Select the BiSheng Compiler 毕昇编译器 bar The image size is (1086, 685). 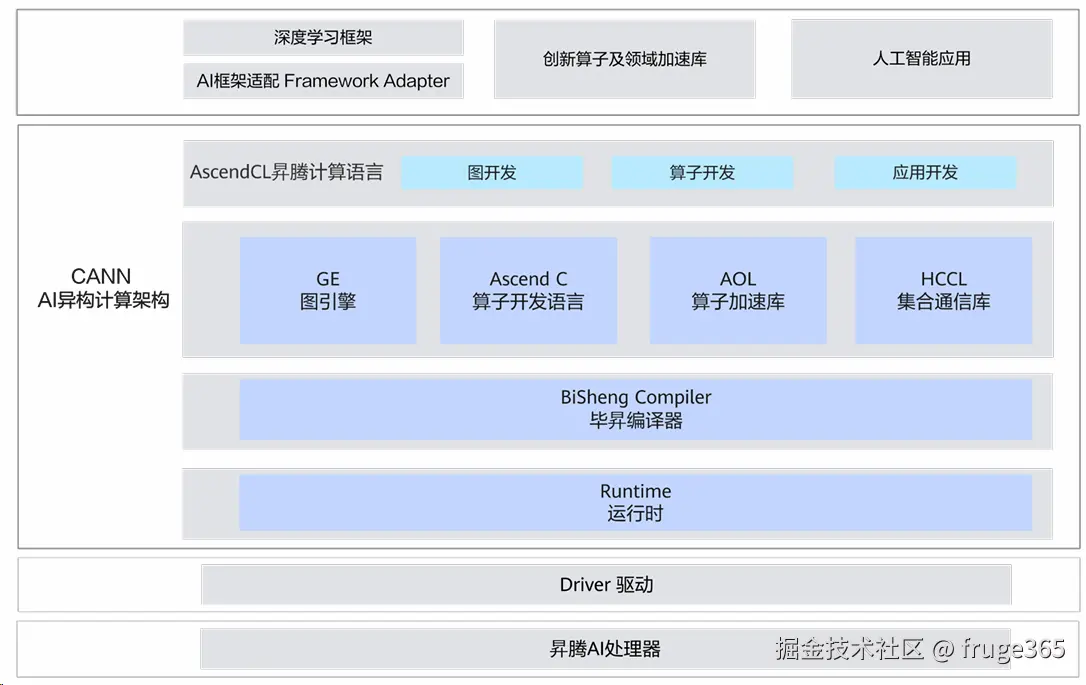pos(636,409)
